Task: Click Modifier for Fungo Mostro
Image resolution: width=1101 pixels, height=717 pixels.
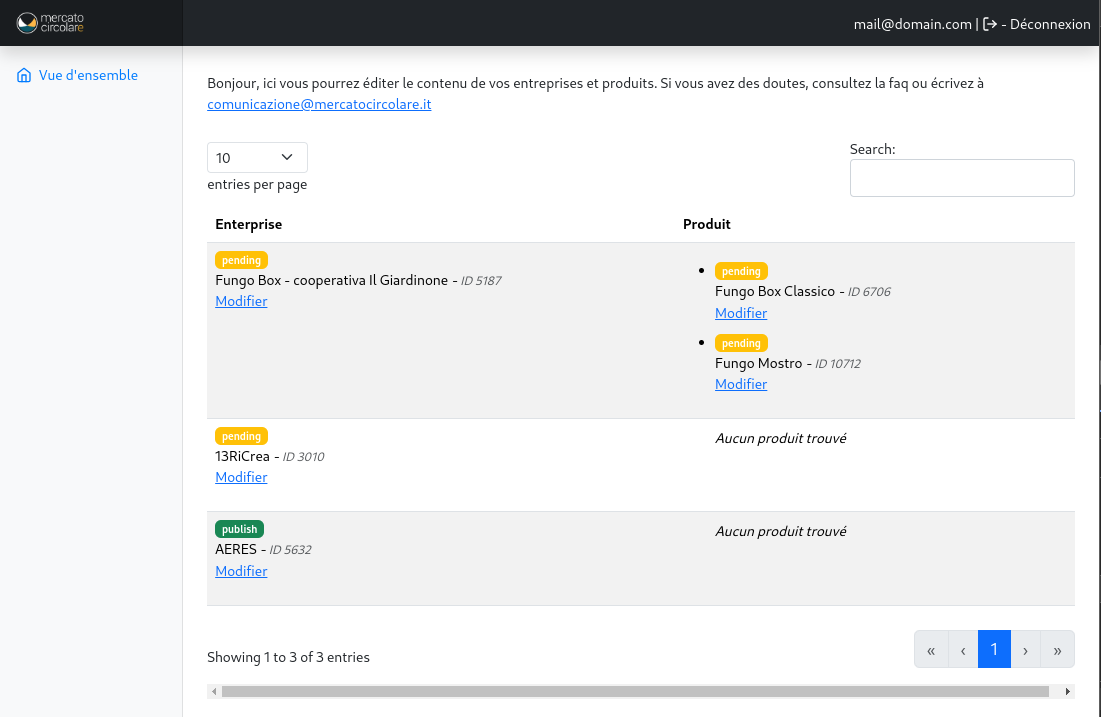Action: tap(741, 384)
